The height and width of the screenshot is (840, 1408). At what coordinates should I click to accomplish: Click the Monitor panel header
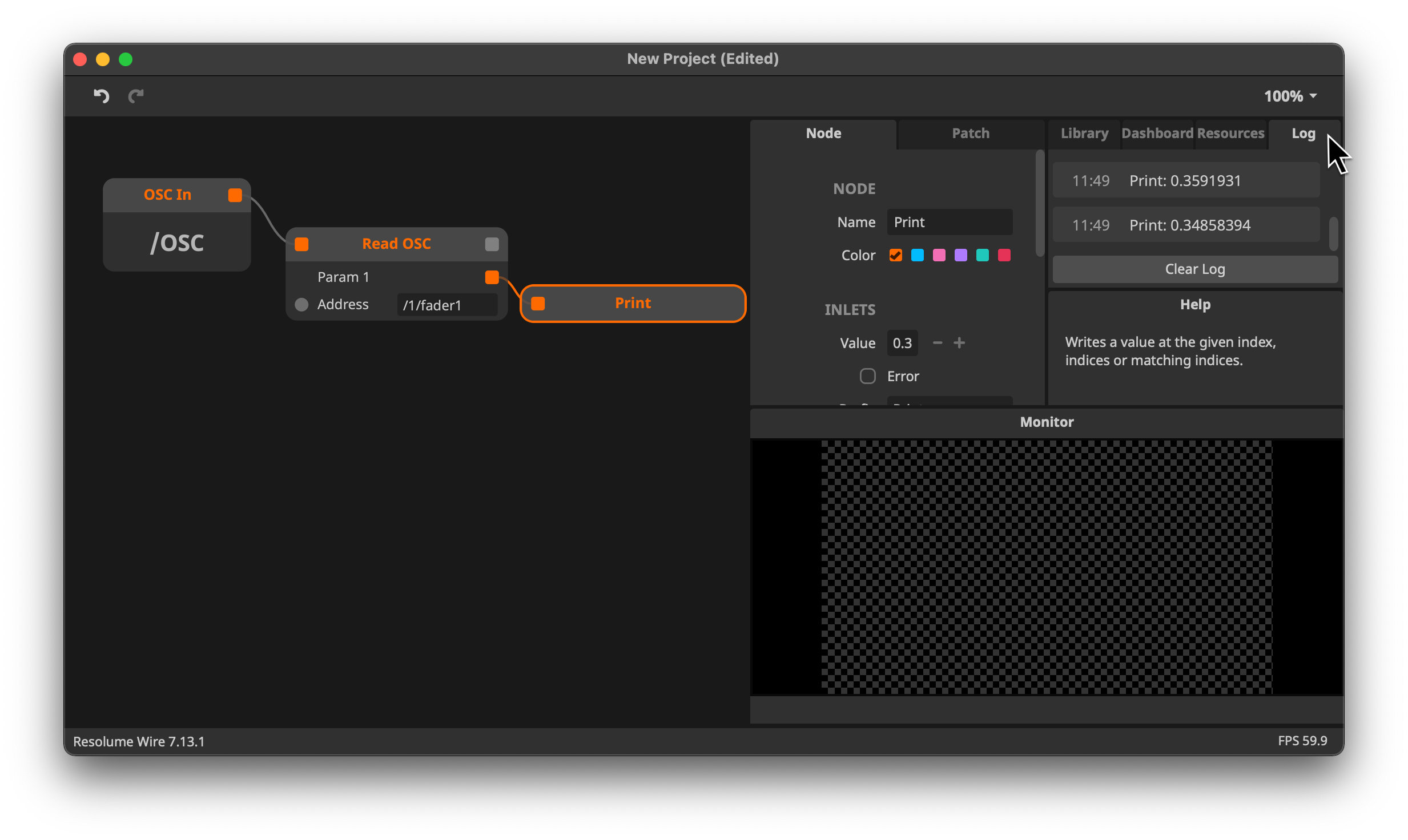tap(1046, 422)
